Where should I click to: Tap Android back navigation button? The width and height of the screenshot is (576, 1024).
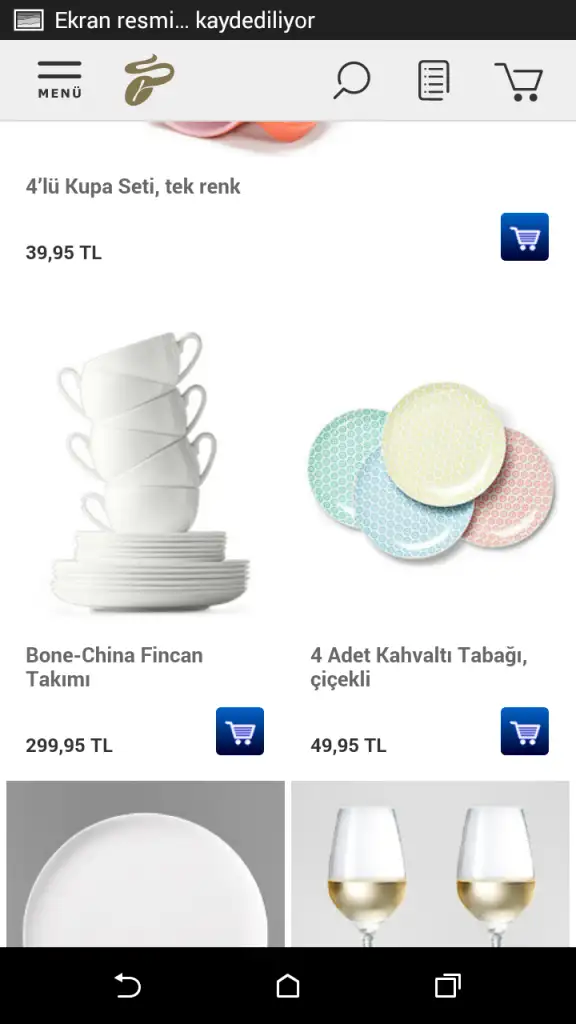(x=128, y=985)
